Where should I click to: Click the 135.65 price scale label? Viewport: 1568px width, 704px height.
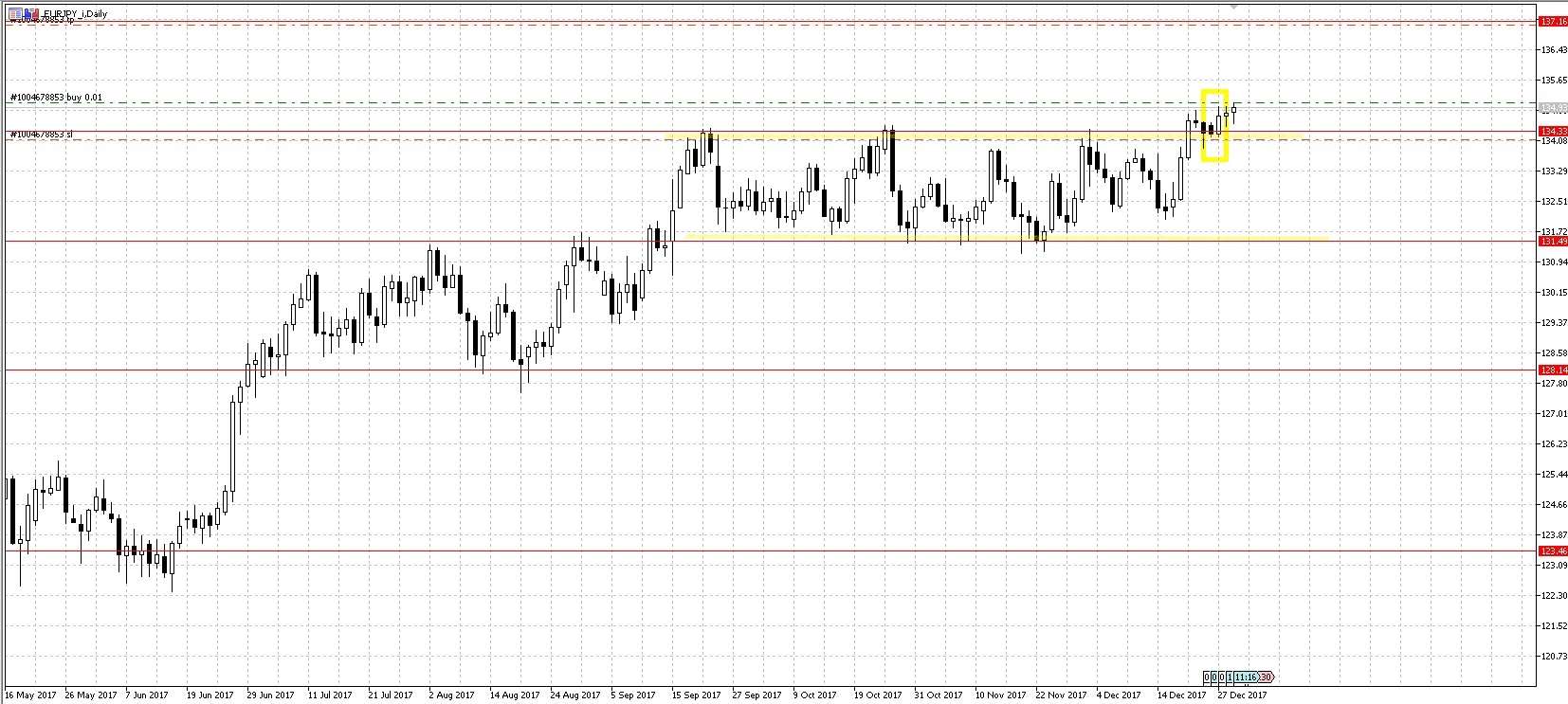tap(1553, 80)
